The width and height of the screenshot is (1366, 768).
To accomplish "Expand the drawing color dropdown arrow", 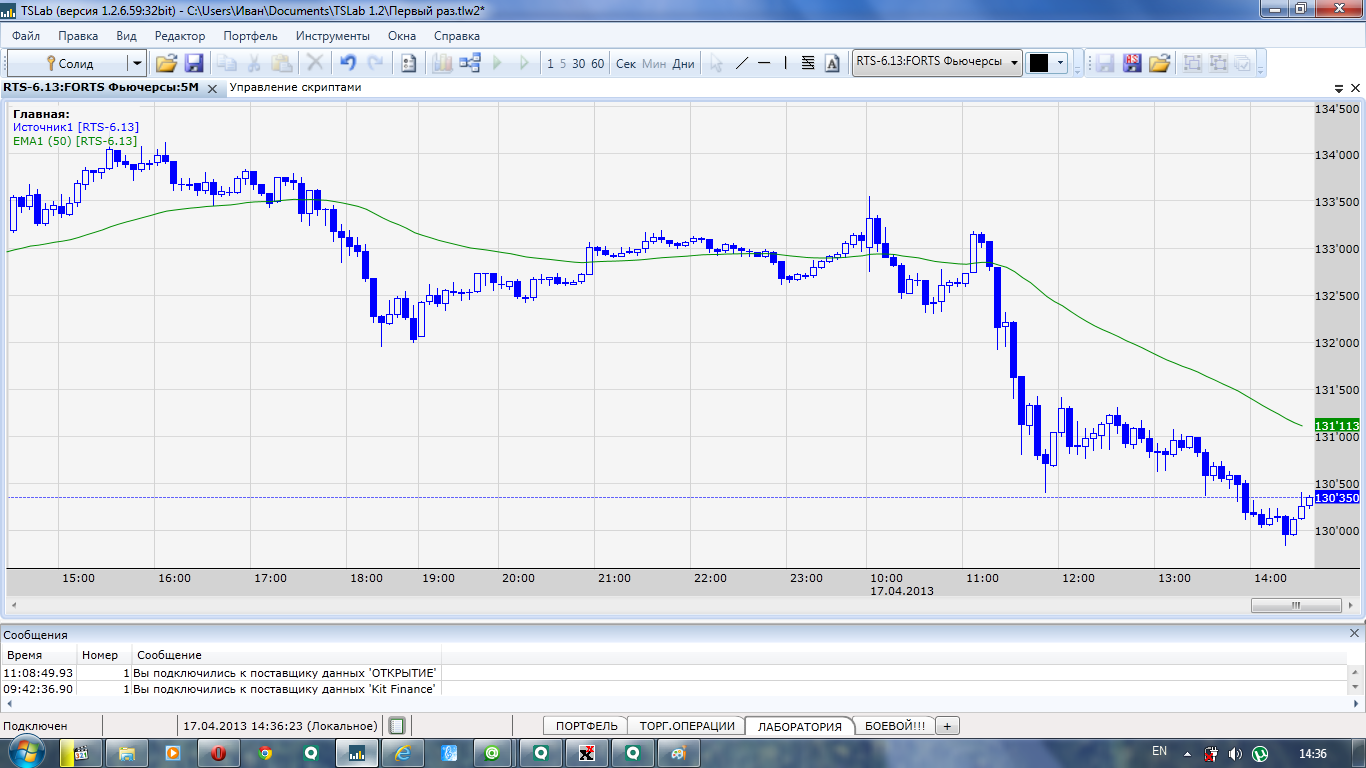I will pos(1060,63).
